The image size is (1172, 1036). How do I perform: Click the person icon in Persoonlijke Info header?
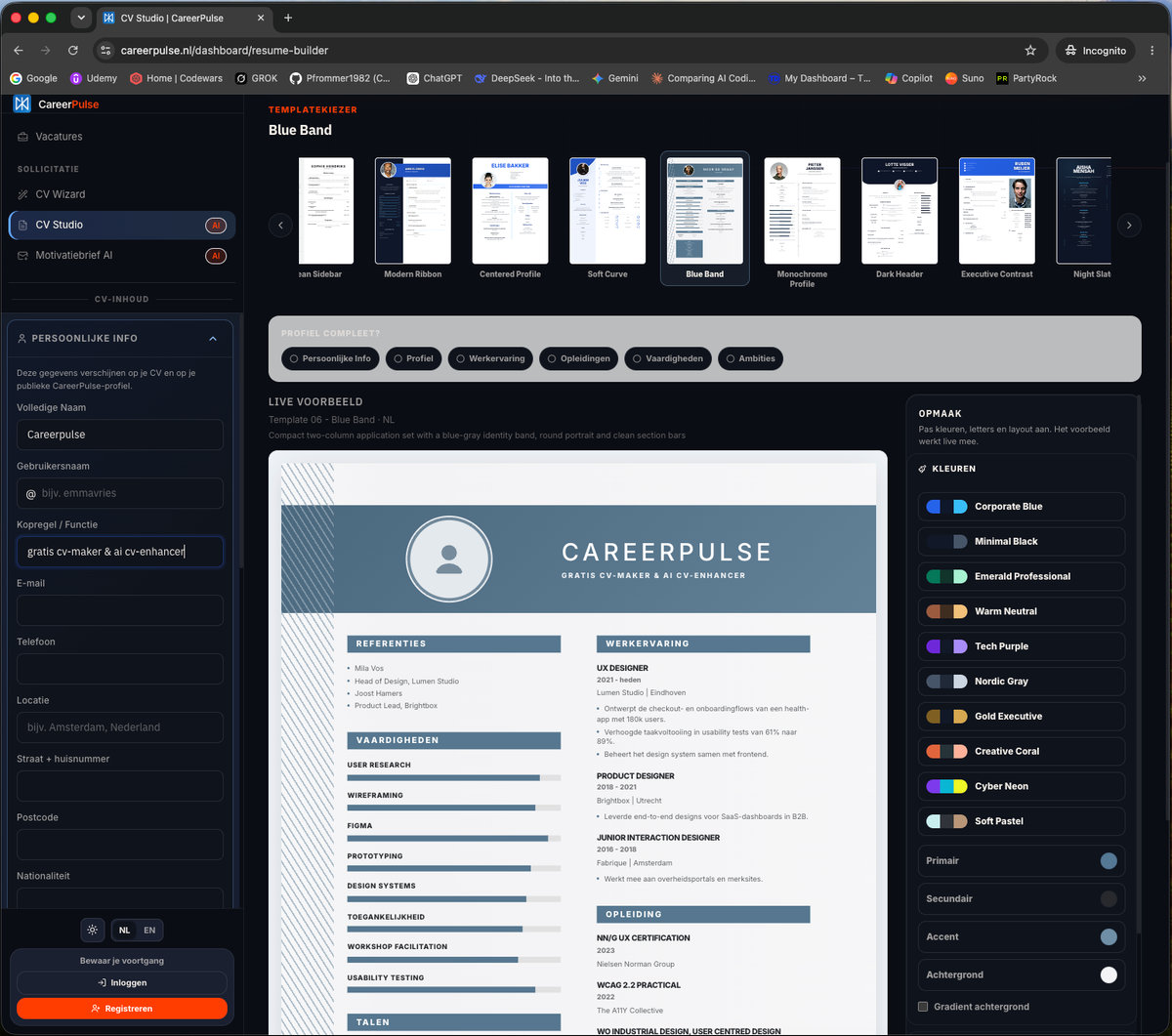[x=22, y=339]
